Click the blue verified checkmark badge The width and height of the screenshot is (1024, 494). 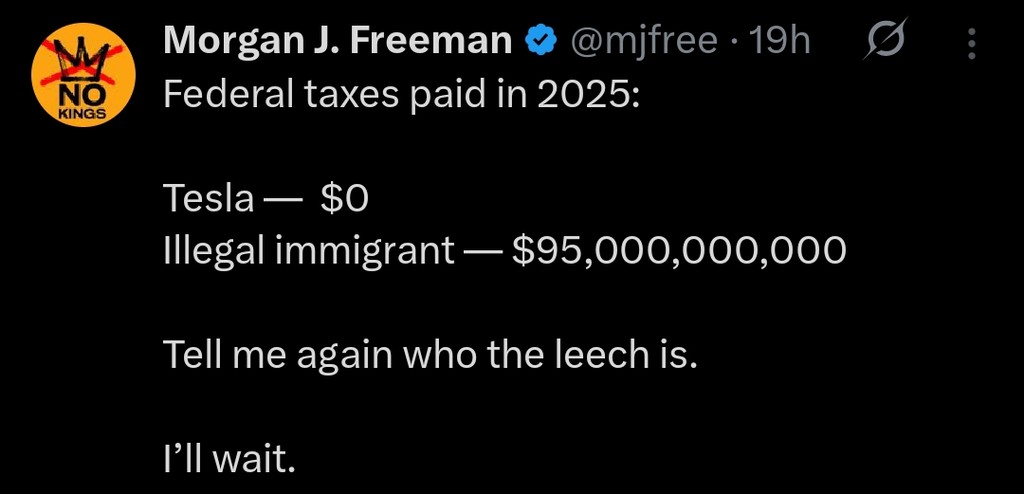tap(541, 41)
